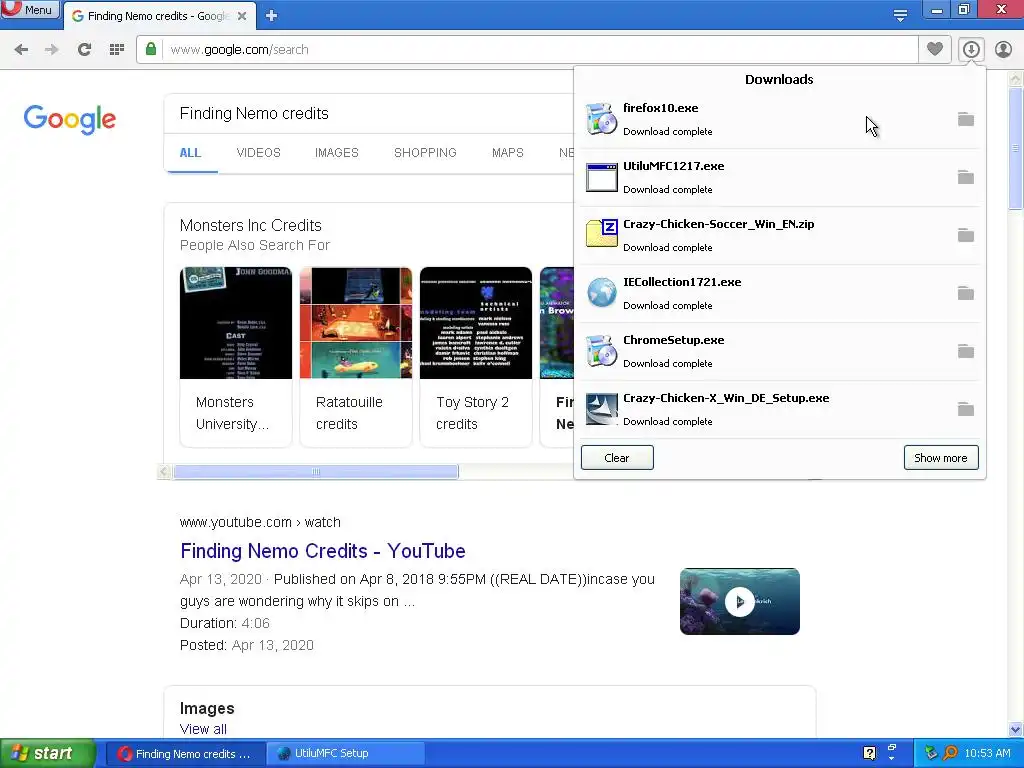Open a new tab with plus button
The width and height of the screenshot is (1024, 768).
[272, 16]
